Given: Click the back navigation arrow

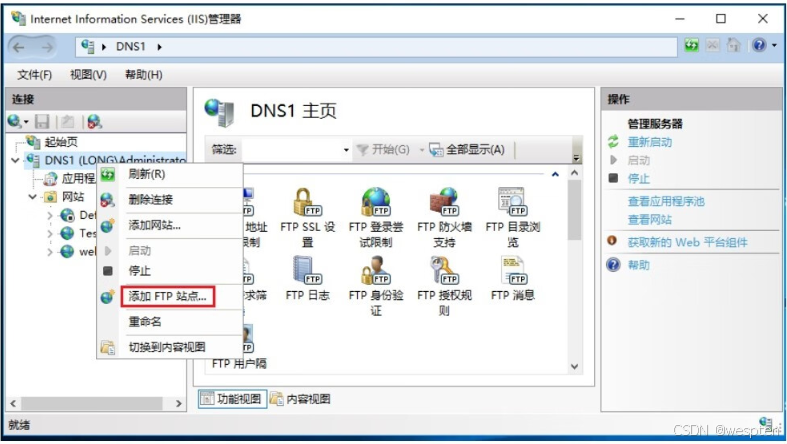Looking at the screenshot, I should [x=19, y=47].
